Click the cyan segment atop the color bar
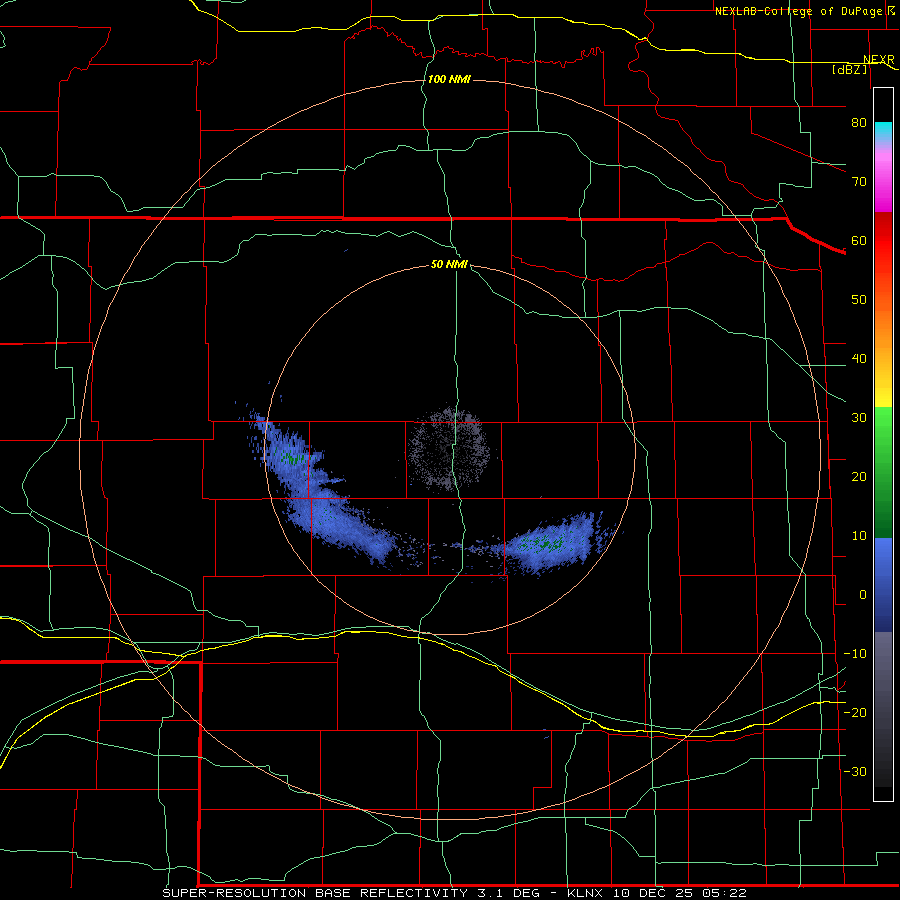The image size is (900, 900). (883, 132)
